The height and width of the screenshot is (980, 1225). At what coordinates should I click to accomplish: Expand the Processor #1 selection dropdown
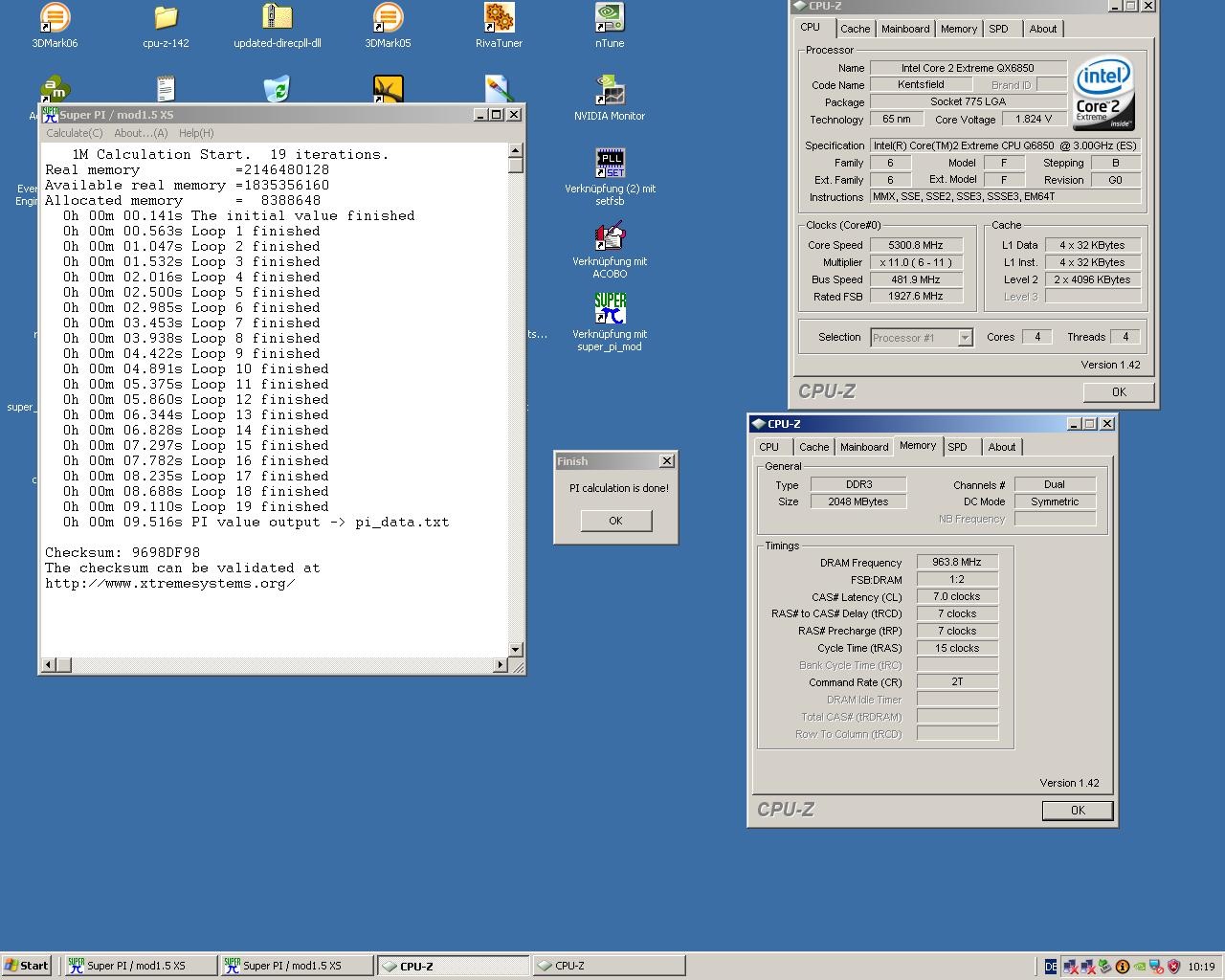tap(965, 338)
